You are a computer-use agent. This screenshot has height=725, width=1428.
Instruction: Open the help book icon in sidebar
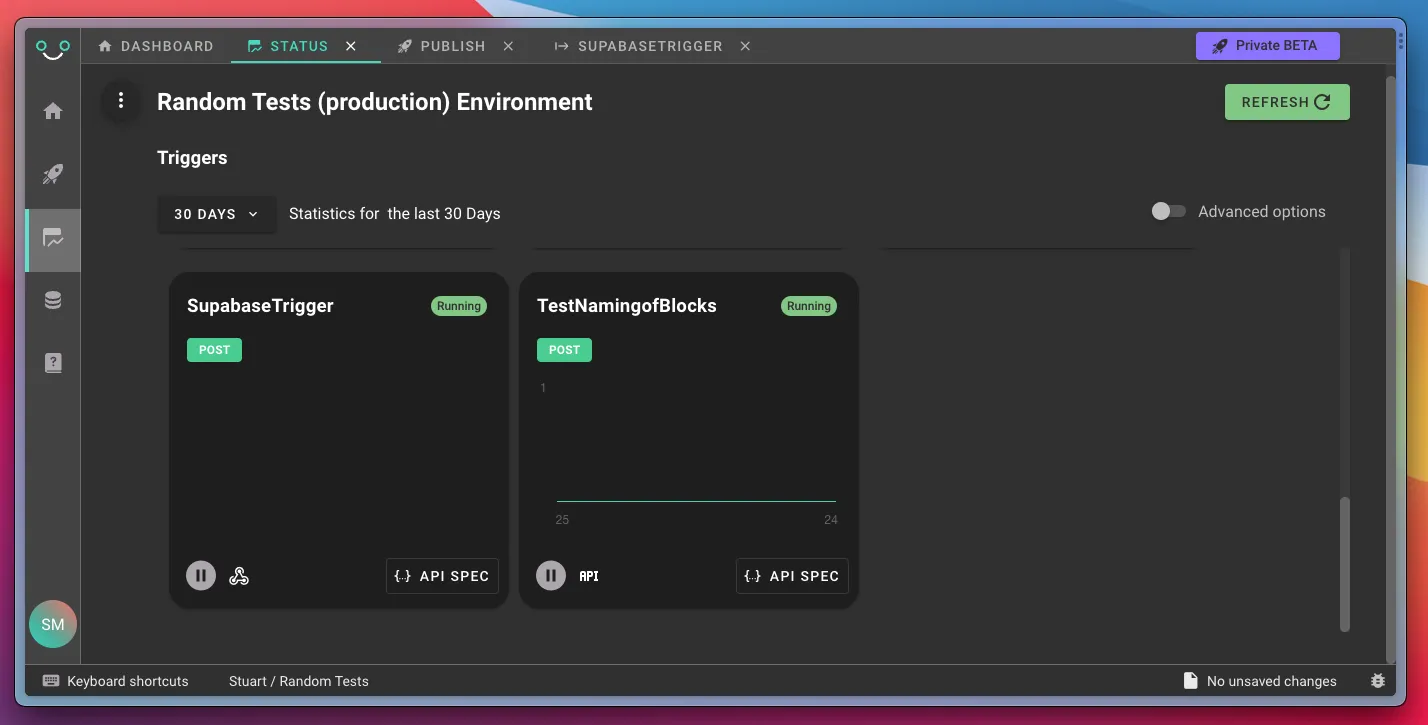pos(53,363)
